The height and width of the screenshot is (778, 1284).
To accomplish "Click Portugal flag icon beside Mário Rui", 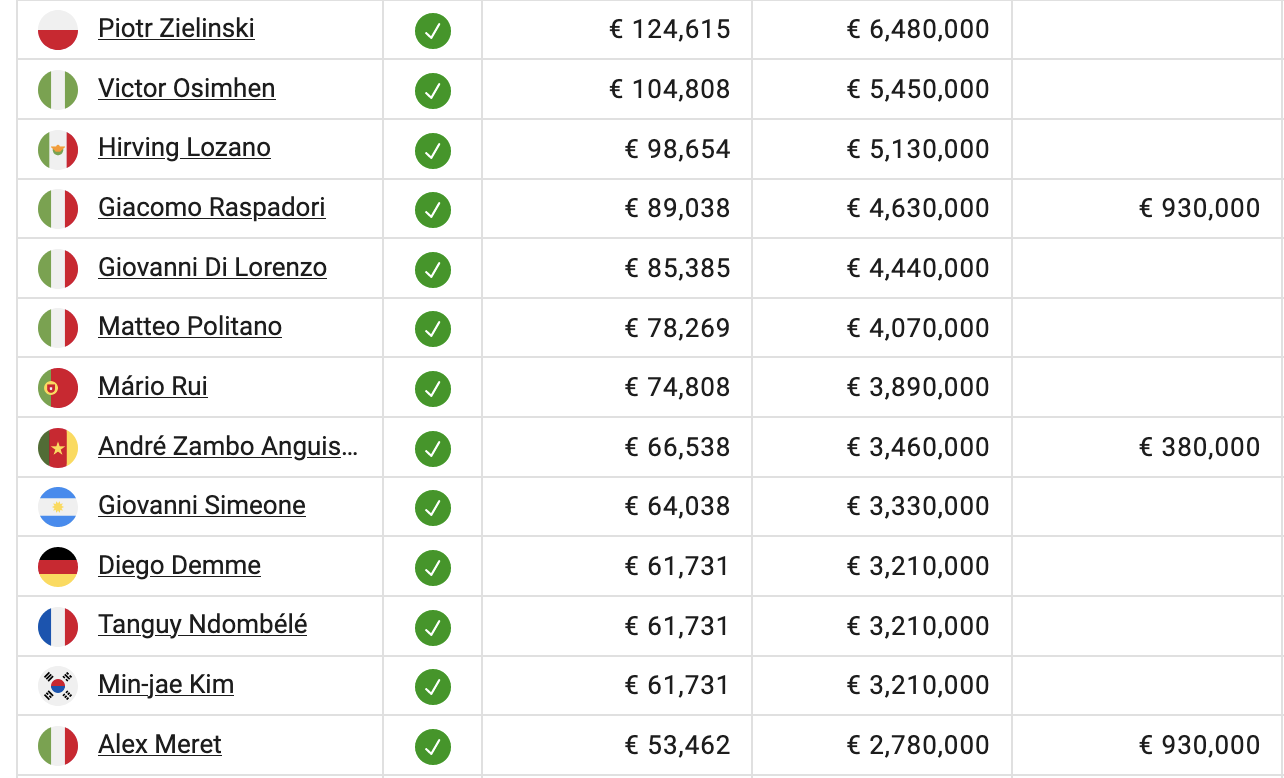I will (58, 388).
